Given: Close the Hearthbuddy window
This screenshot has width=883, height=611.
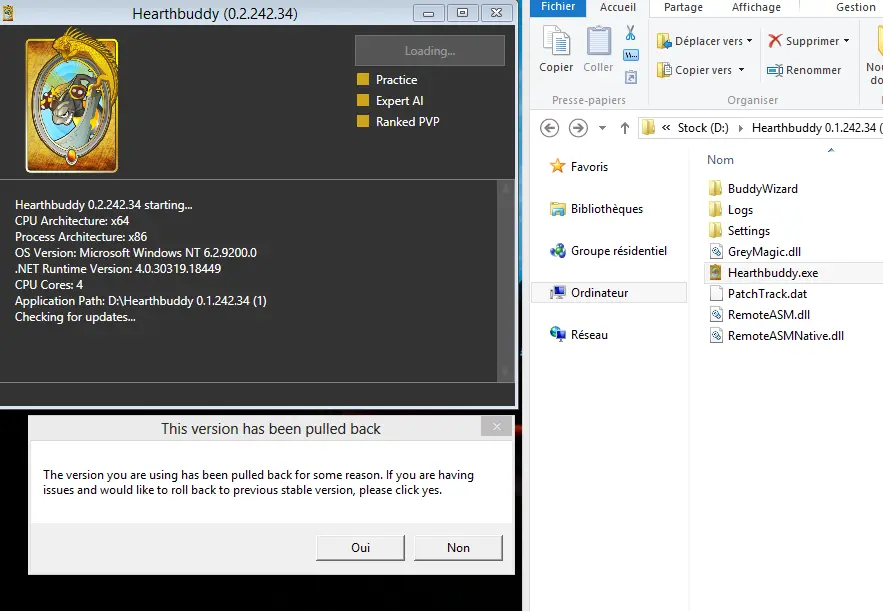Looking at the screenshot, I should 497,13.
